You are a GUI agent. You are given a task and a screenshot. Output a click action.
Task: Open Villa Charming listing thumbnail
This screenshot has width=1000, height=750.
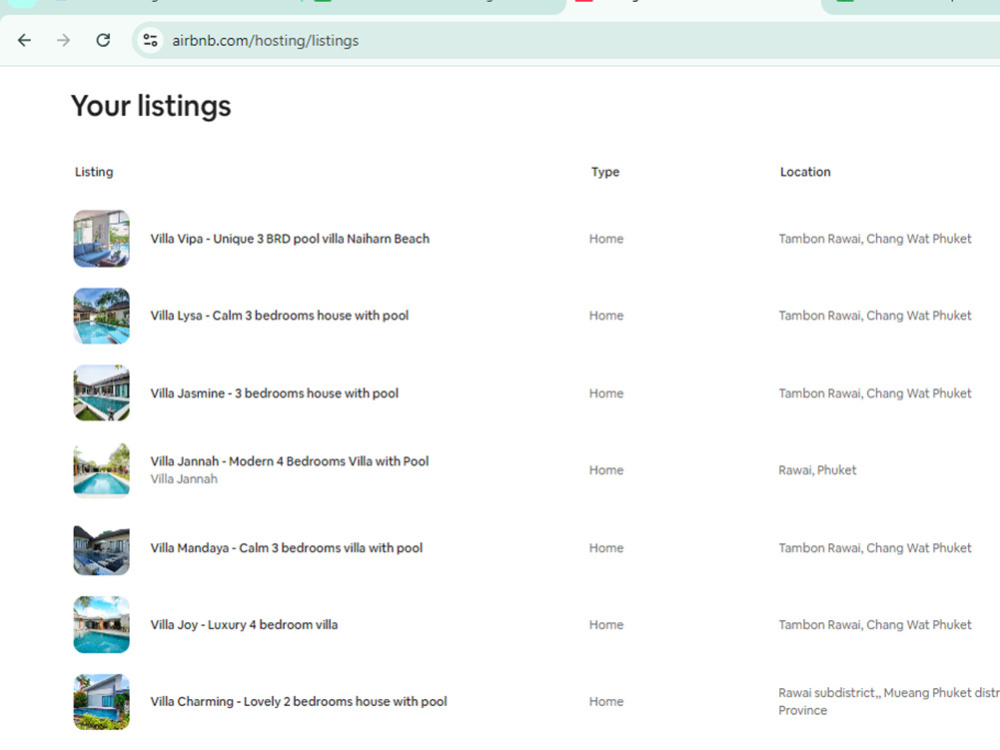click(x=101, y=702)
